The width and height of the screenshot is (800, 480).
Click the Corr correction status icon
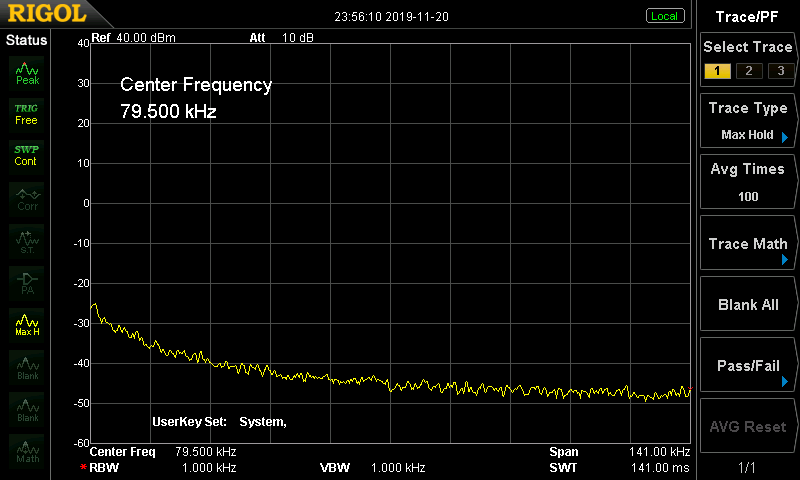coord(27,198)
